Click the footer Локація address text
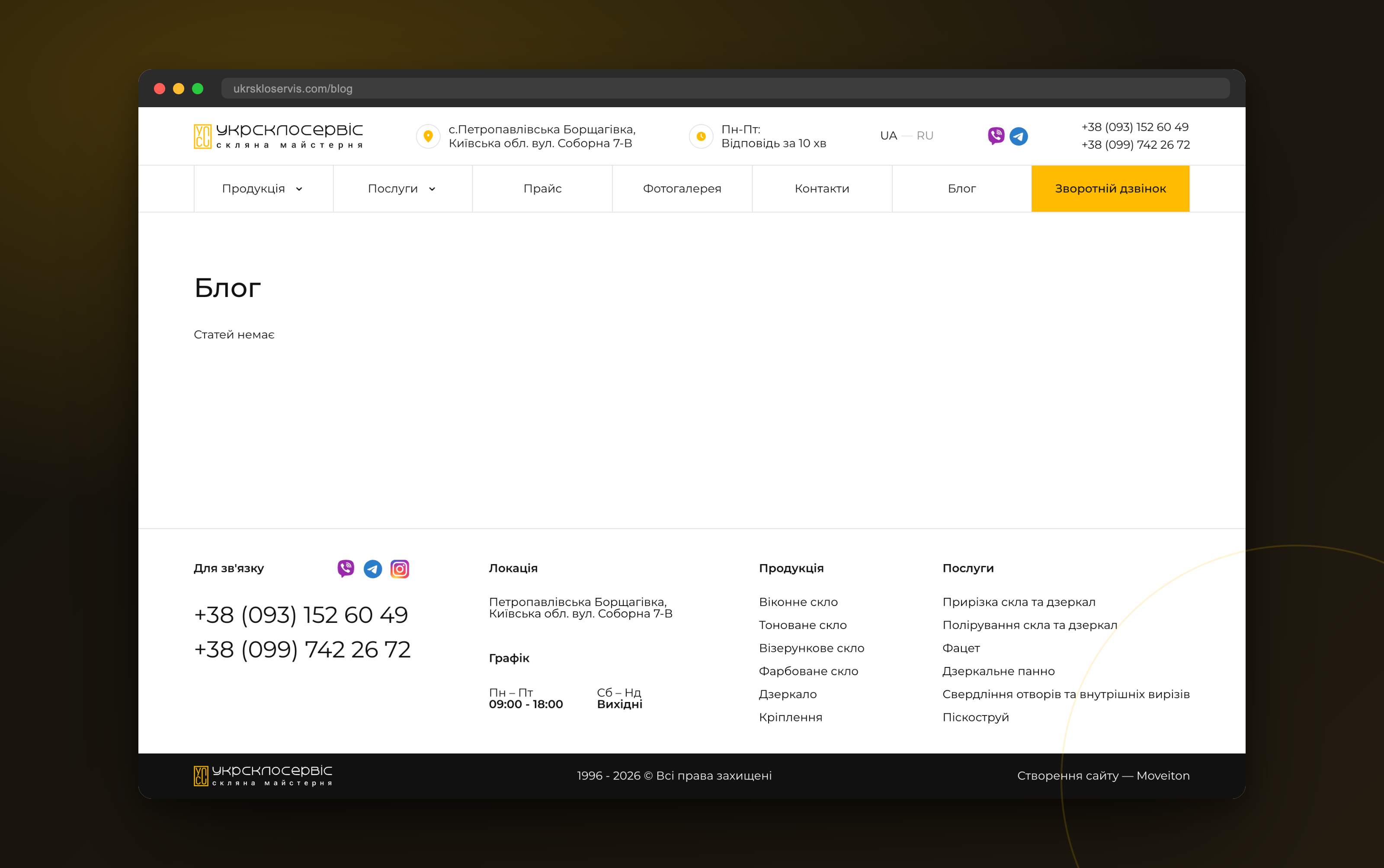 tap(580, 607)
